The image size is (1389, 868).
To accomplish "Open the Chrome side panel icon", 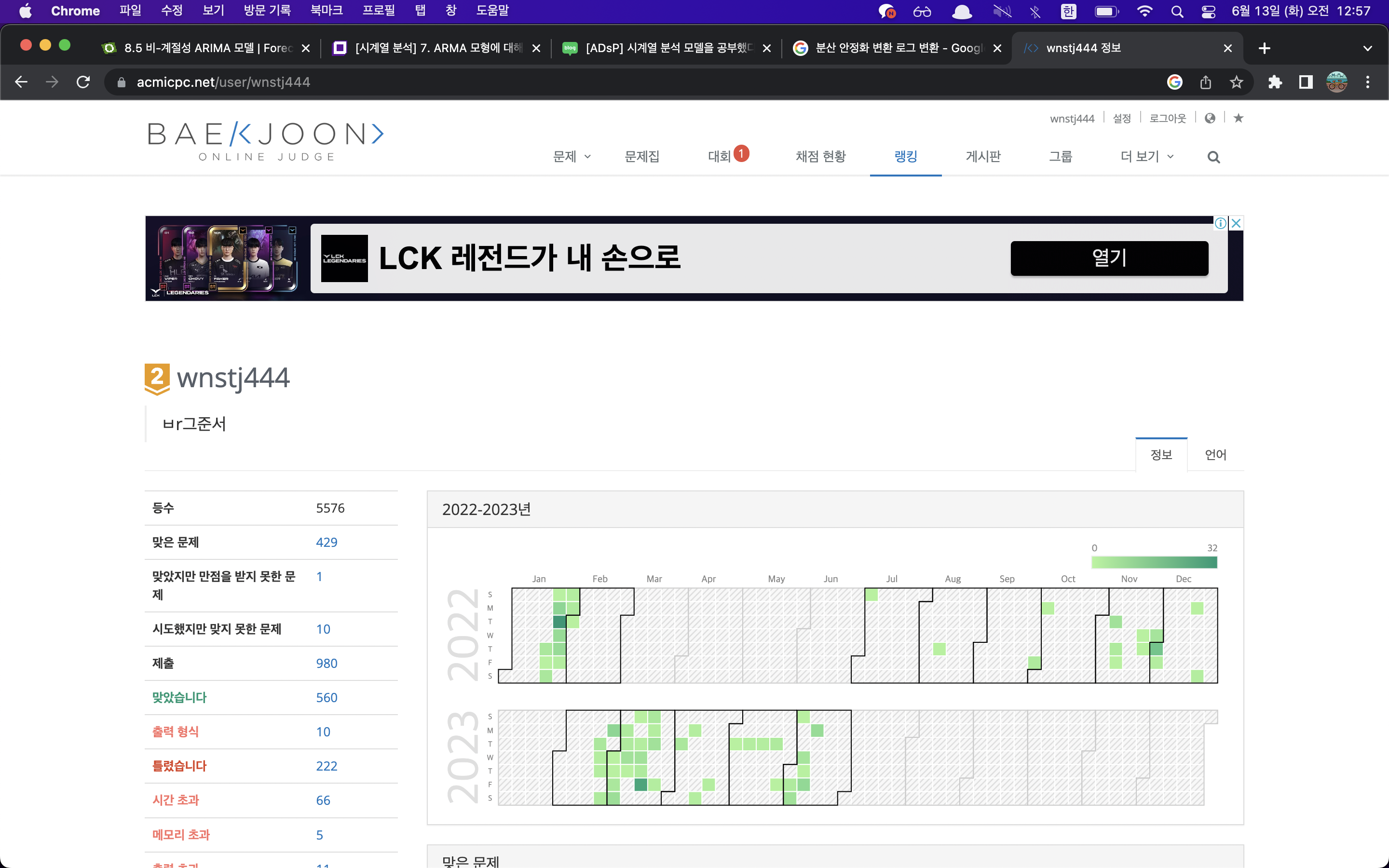I will (1306, 82).
